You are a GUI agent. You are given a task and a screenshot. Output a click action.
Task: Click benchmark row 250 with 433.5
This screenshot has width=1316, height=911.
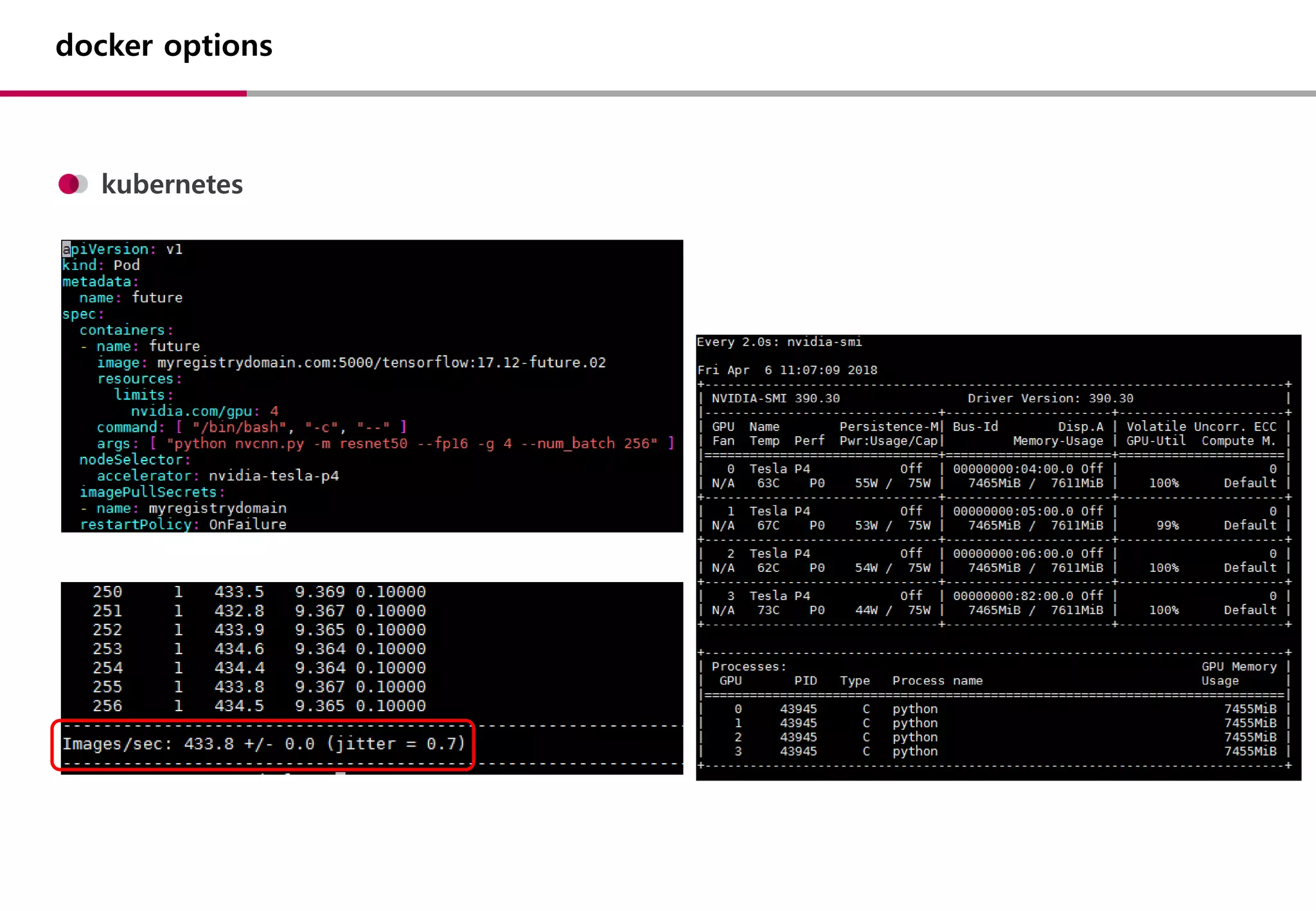point(260,592)
